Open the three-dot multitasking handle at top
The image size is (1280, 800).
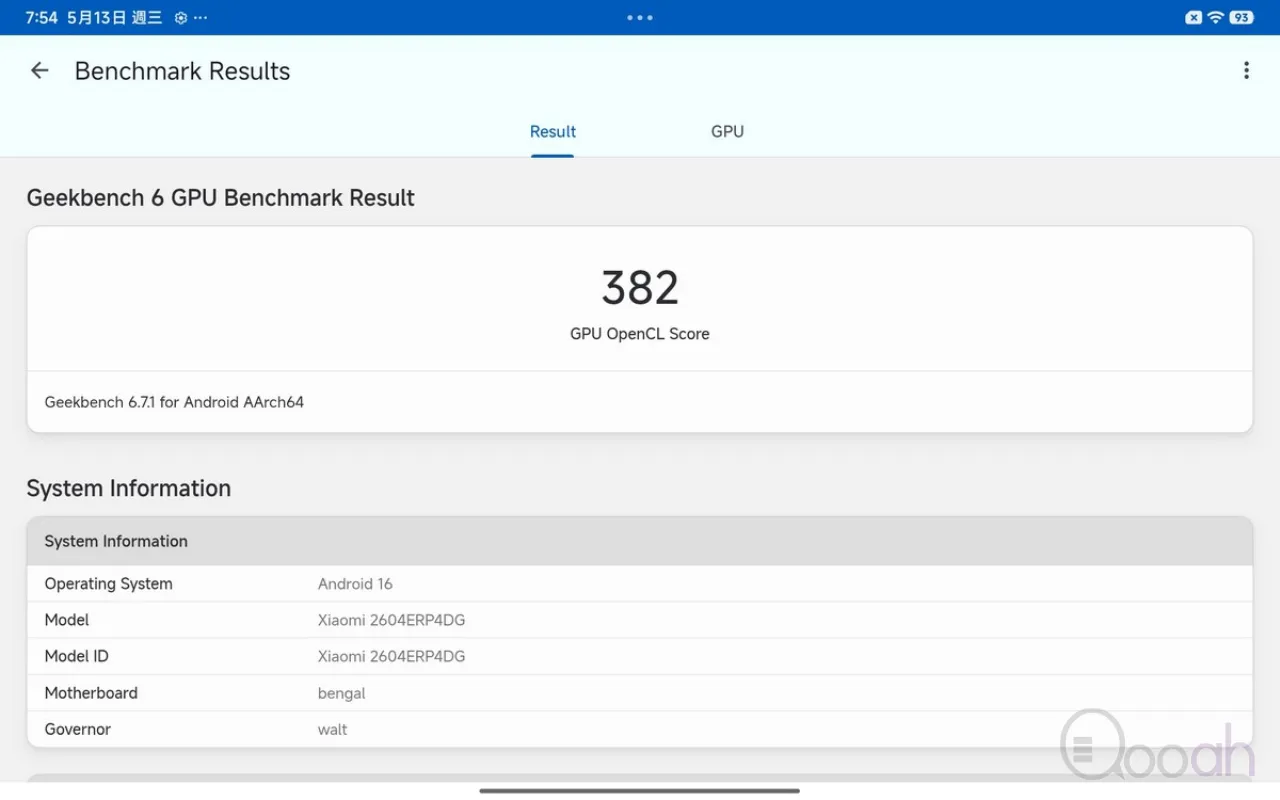coord(640,18)
